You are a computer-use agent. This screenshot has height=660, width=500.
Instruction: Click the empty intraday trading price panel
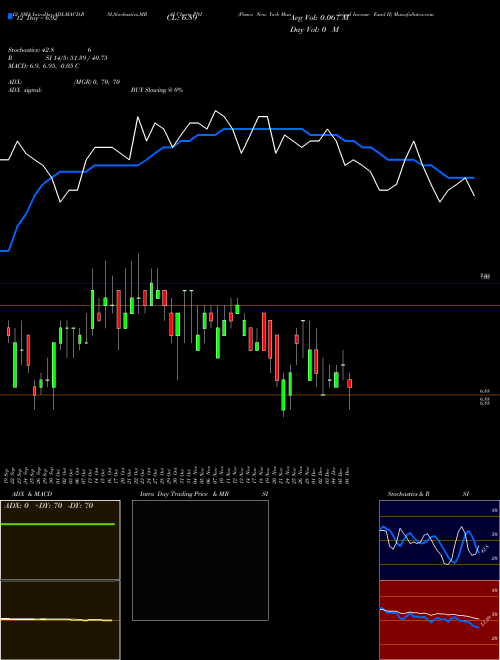tap(200, 560)
